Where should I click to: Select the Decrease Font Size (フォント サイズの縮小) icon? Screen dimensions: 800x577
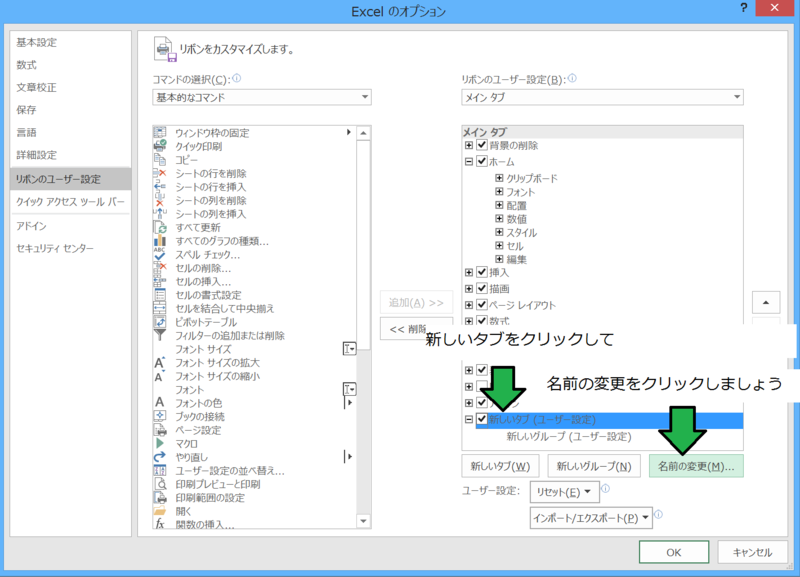click(x=160, y=376)
